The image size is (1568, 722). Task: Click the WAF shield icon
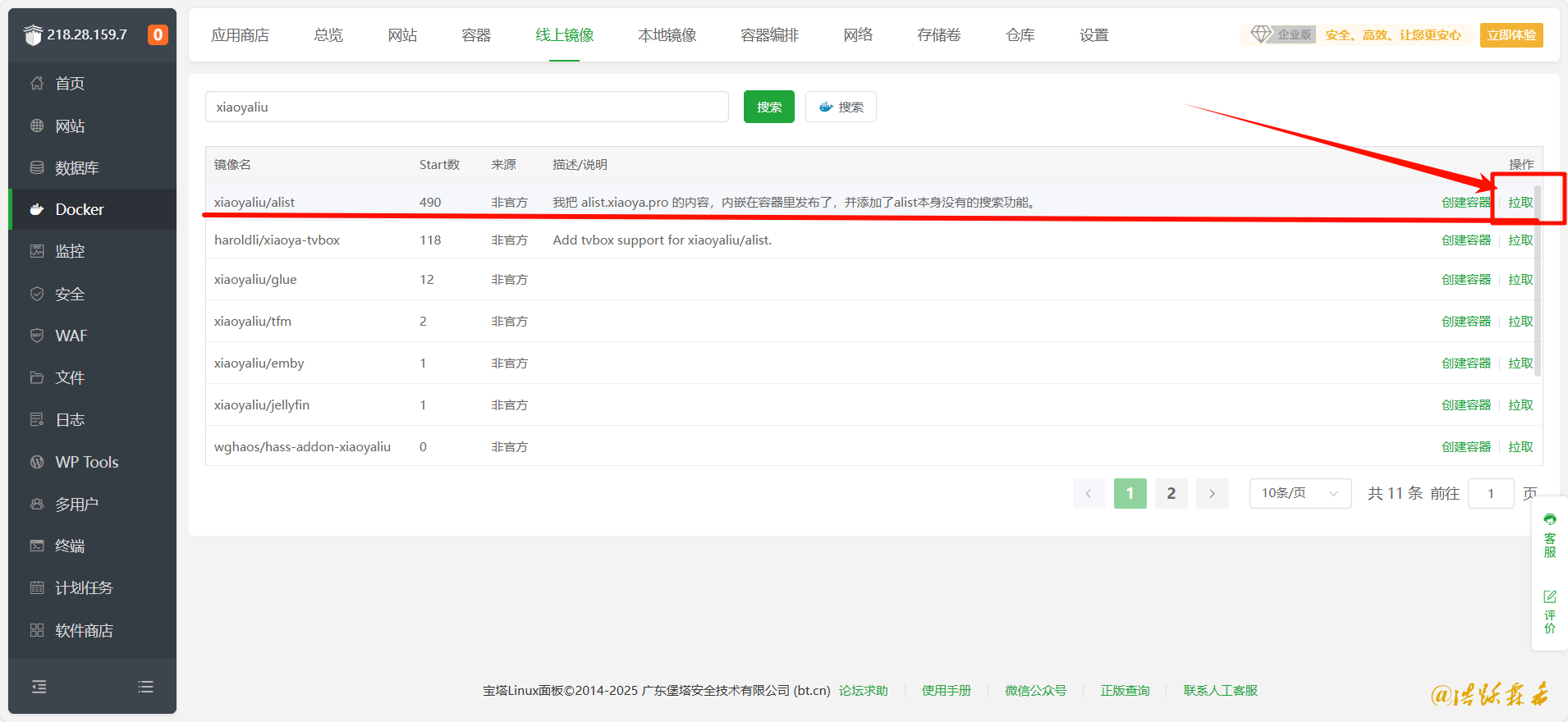coord(37,336)
